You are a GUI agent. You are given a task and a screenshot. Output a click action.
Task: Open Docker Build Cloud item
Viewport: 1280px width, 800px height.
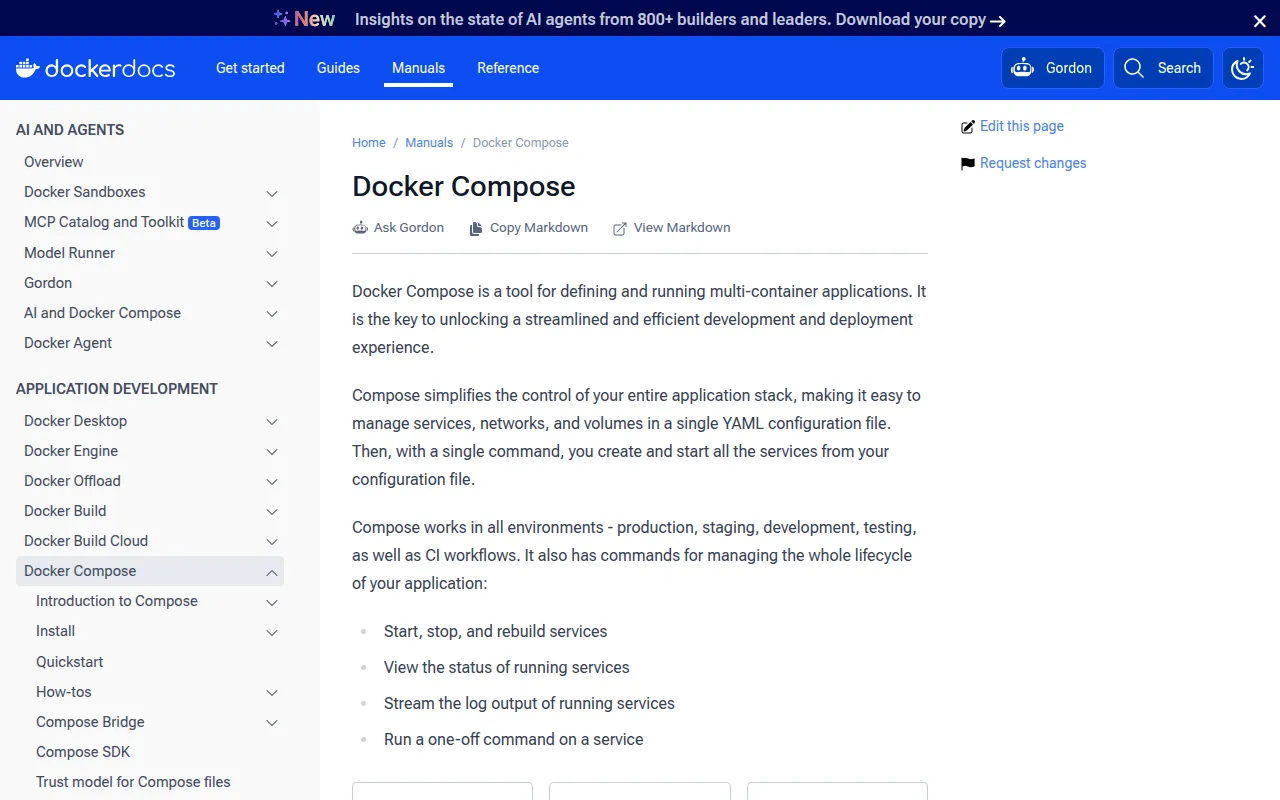86,541
